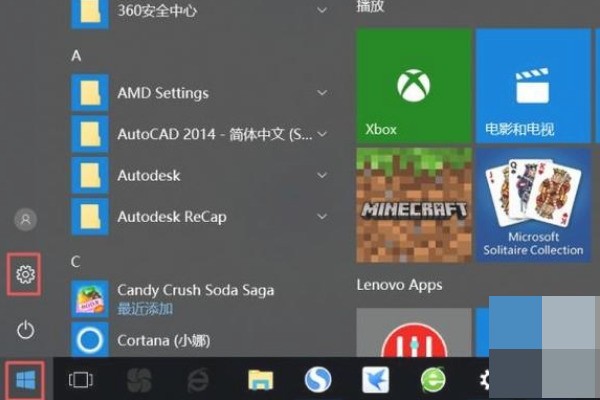Click the Lenovo Apps group title
This screenshot has width=600, height=400.
[399, 286]
